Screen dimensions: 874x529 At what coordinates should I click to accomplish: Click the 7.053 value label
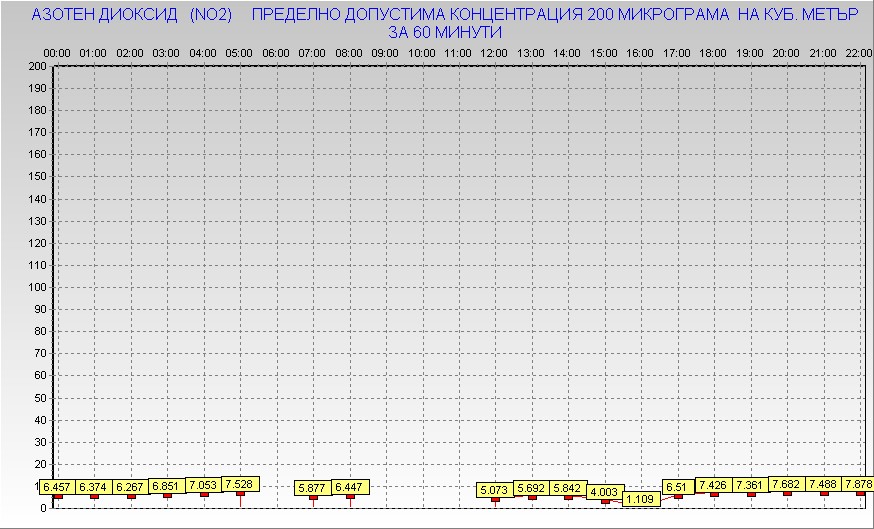(203, 485)
